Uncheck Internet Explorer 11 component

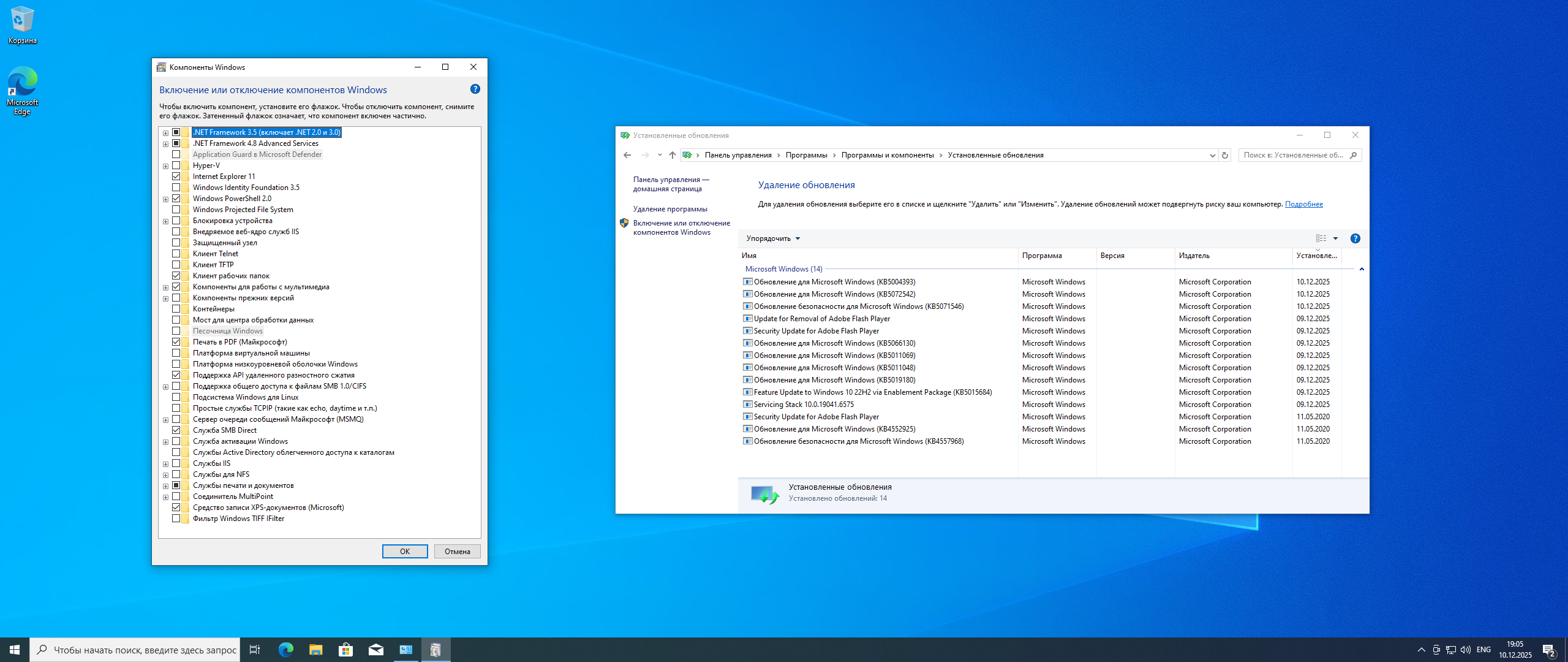click(176, 177)
